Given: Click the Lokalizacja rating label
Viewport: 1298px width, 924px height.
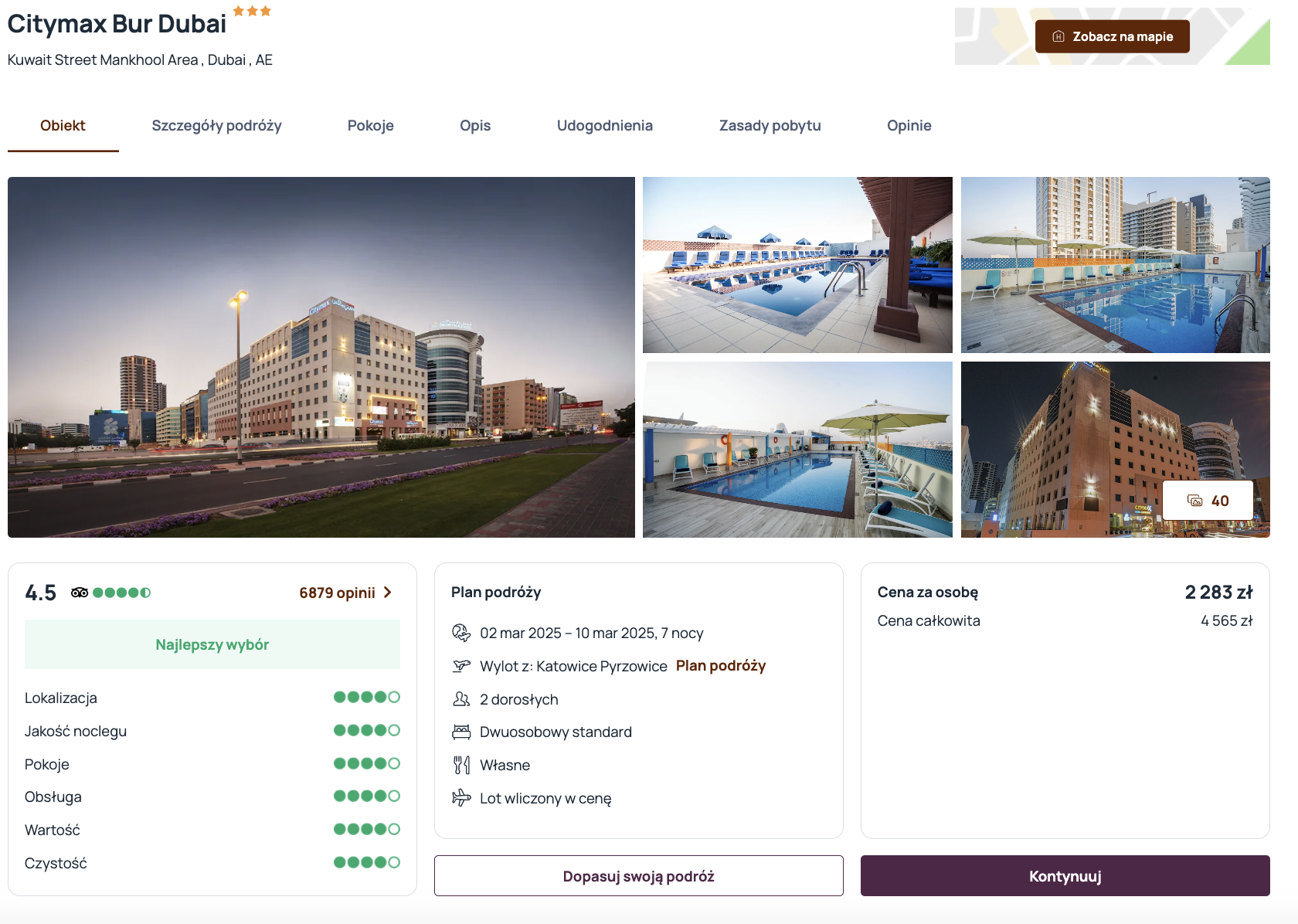Looking at the screenshot, I should pyautogui.click(x=61, y=698).
